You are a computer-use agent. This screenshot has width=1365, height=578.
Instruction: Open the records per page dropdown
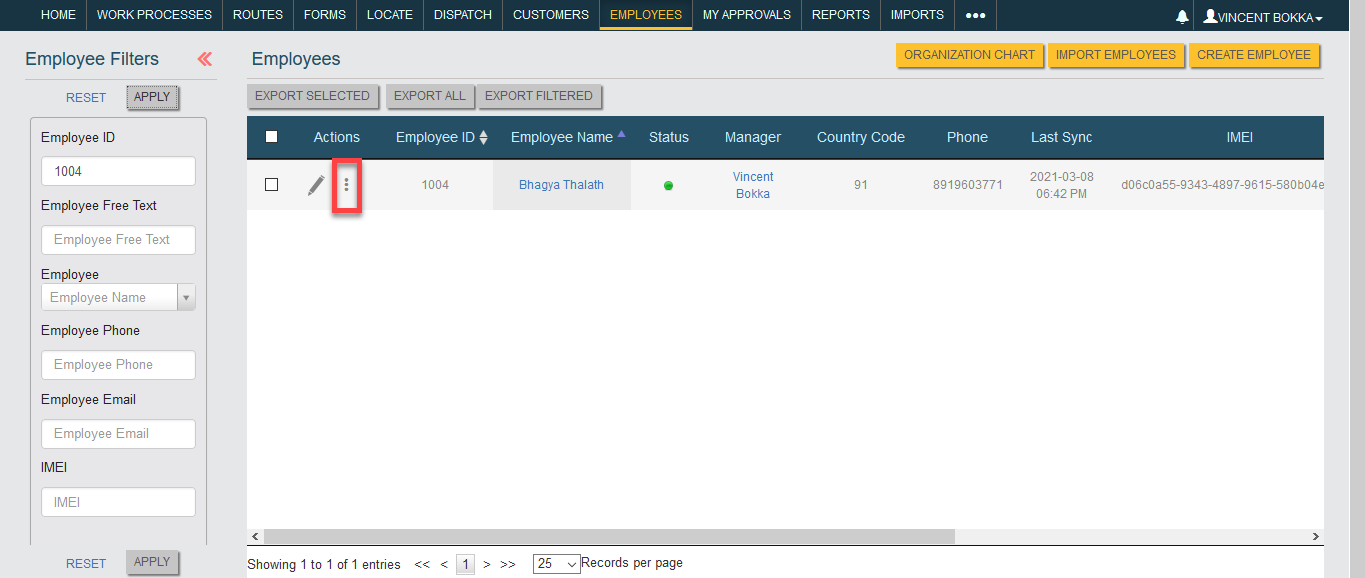coord(556,564)
